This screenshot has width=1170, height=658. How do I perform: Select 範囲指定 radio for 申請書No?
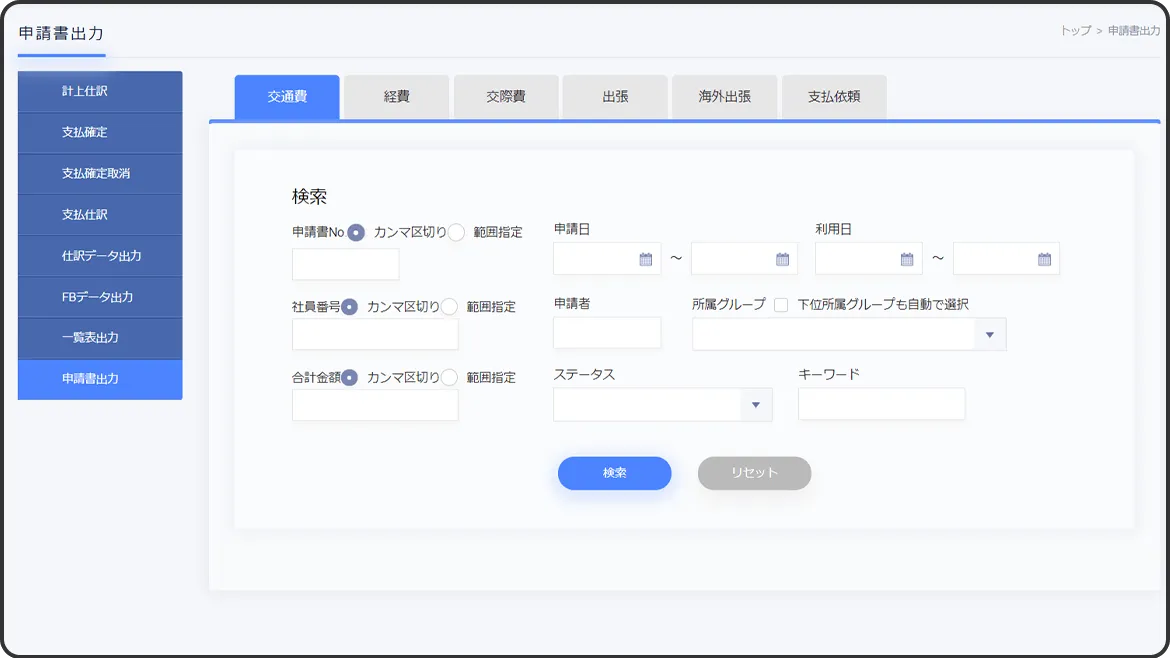456,232
